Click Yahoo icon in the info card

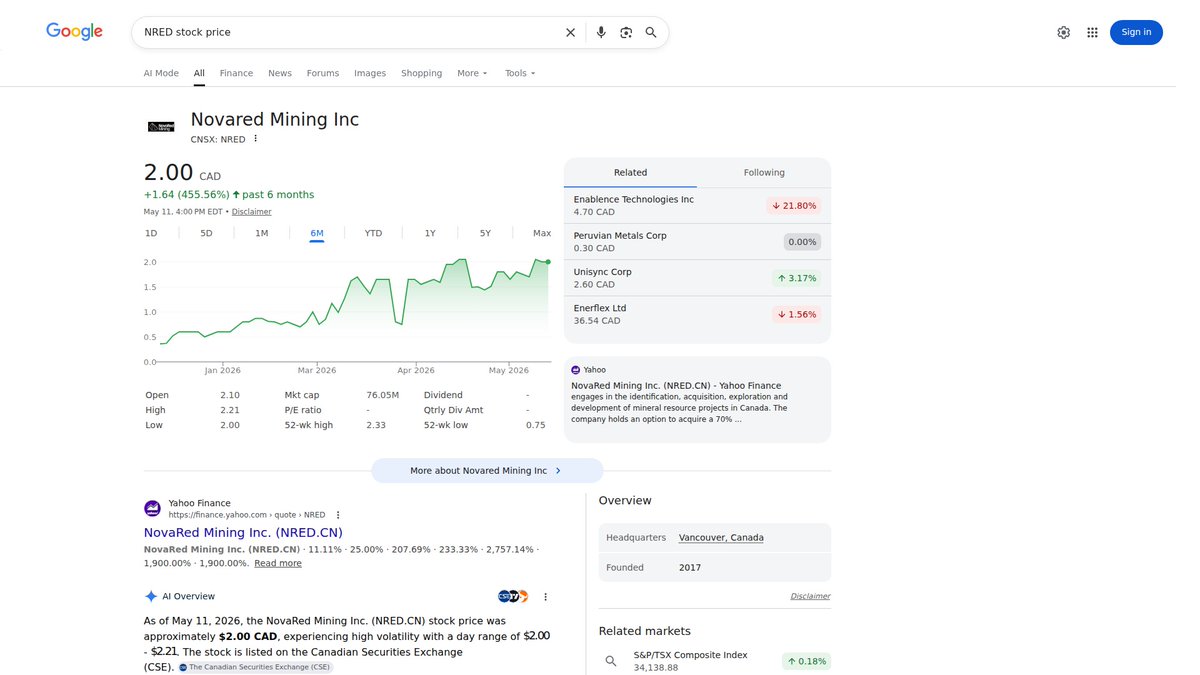pyautogui.click(x=576, y=370)
